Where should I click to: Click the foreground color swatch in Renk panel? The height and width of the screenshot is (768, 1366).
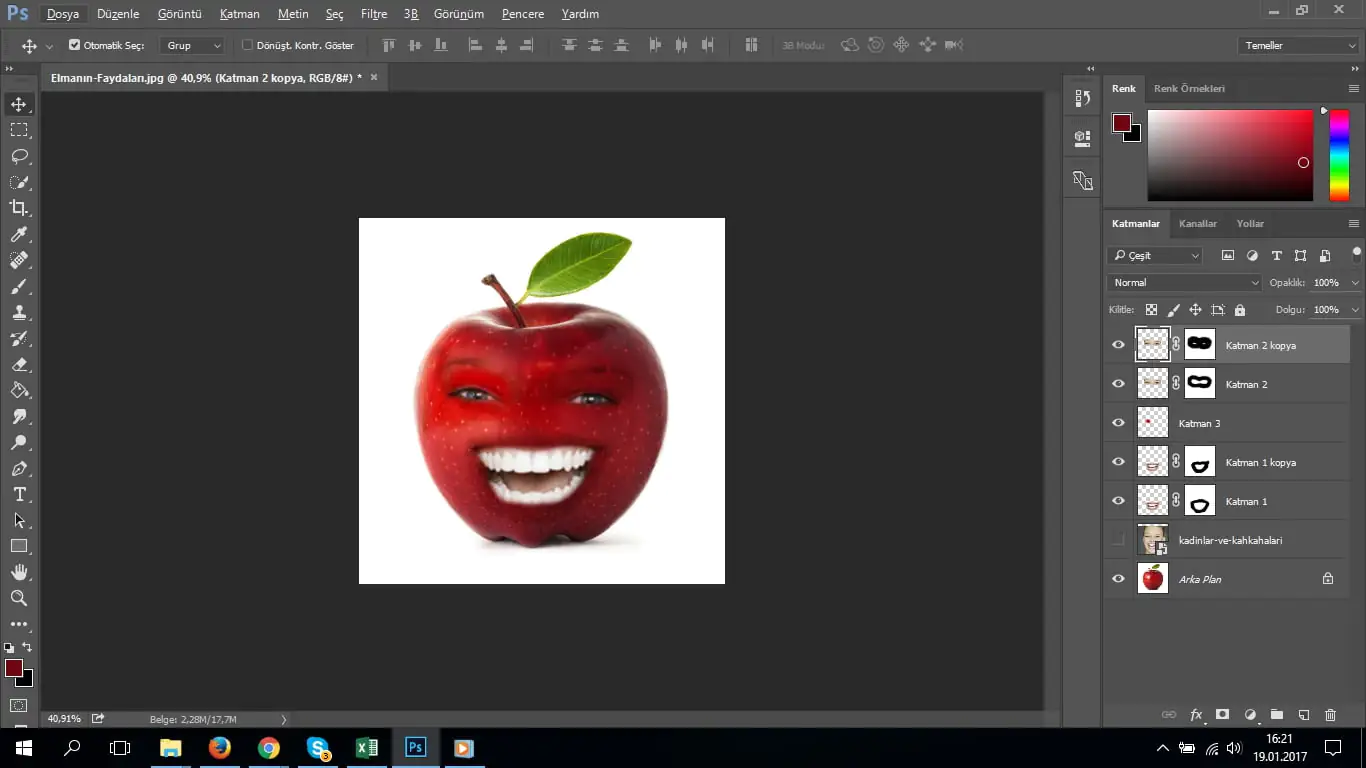(1122, 123)
